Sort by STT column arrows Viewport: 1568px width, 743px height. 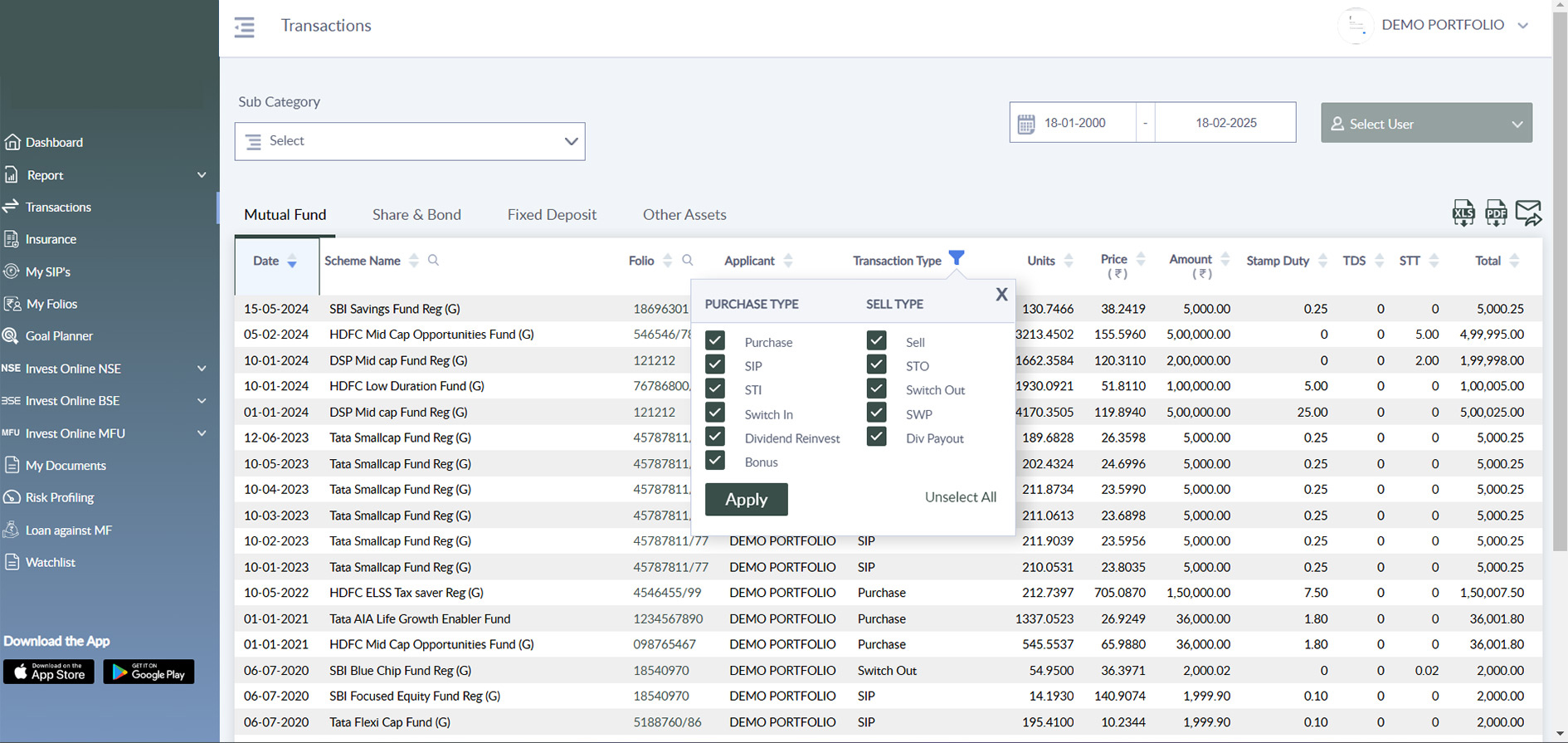tap(1434, 261)
